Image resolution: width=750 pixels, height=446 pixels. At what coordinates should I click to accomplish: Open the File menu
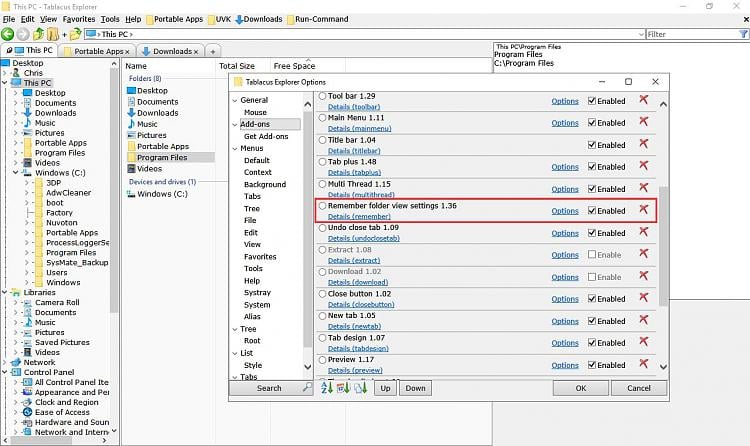tap(9, 19)
